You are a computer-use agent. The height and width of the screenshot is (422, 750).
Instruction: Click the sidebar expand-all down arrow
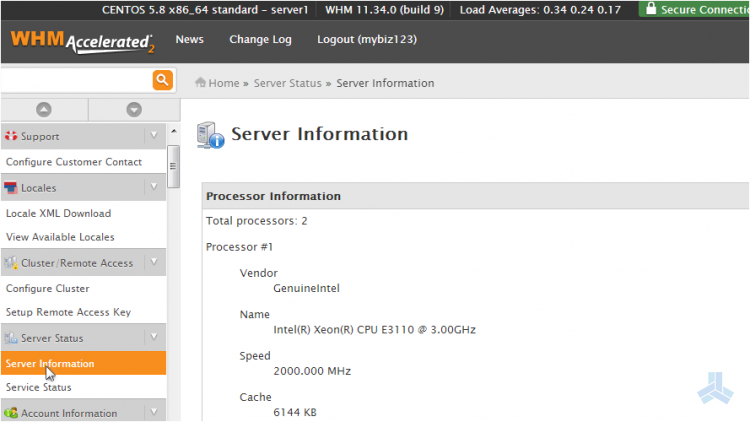tap(134, 110)
